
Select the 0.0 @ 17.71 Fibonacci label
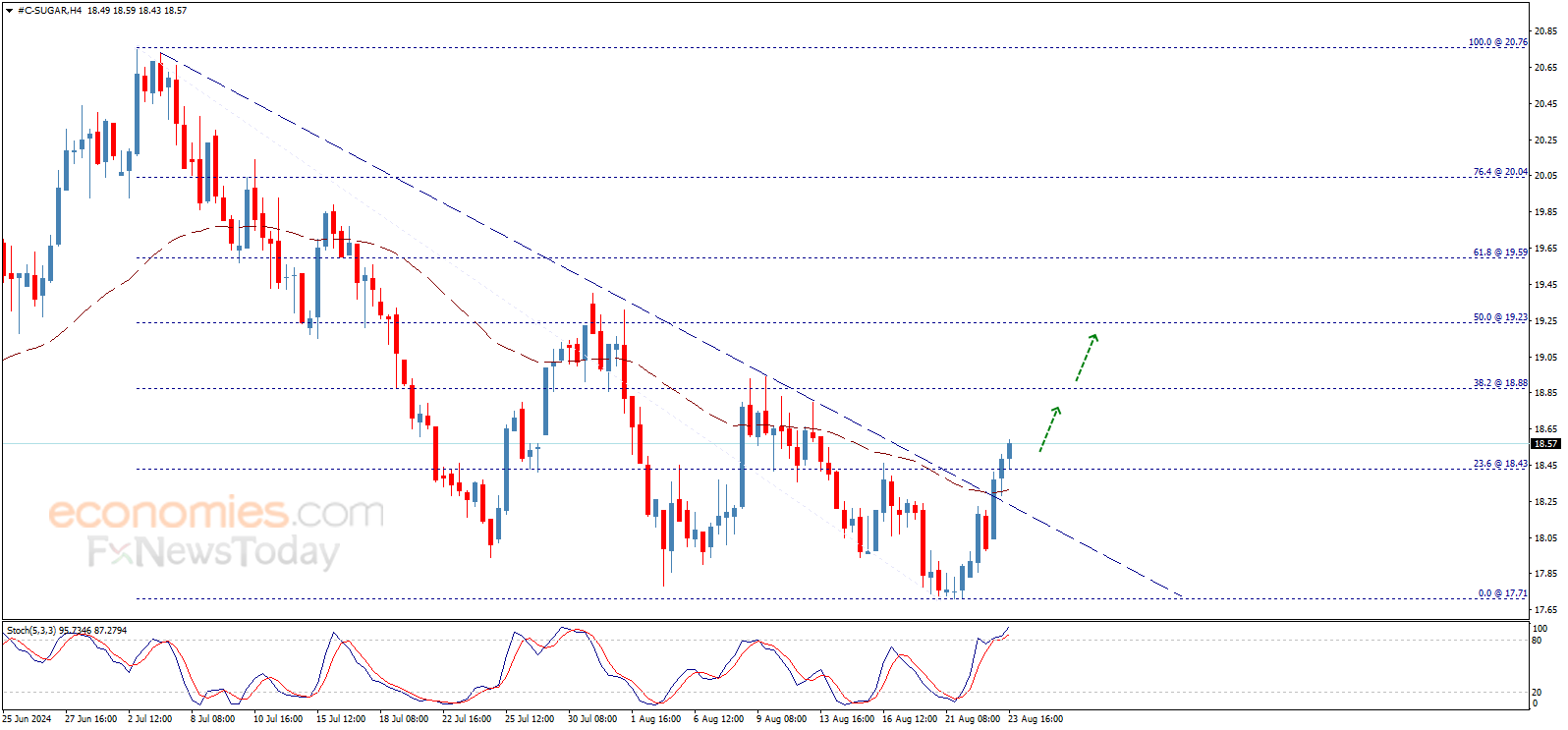(1503, 593)
